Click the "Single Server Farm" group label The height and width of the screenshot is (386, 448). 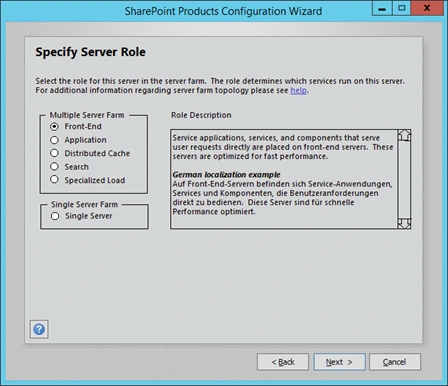tap(84, 204)
